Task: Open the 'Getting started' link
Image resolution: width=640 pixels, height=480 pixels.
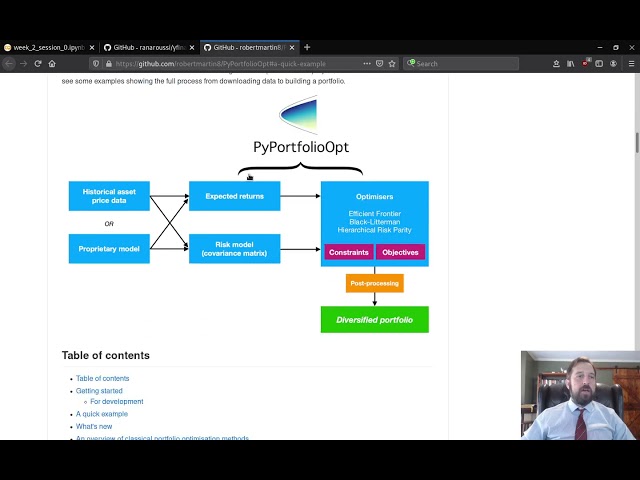Action: (99, 391)
